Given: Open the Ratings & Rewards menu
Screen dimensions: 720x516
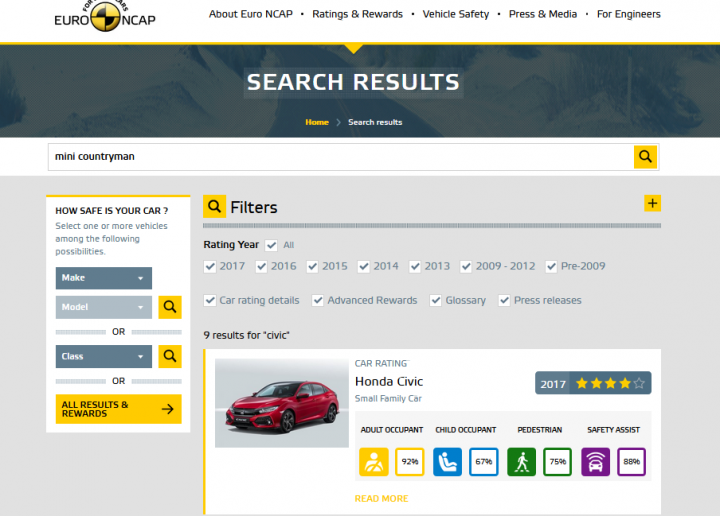Looking at the screenshot, I should tap(357, 14).
